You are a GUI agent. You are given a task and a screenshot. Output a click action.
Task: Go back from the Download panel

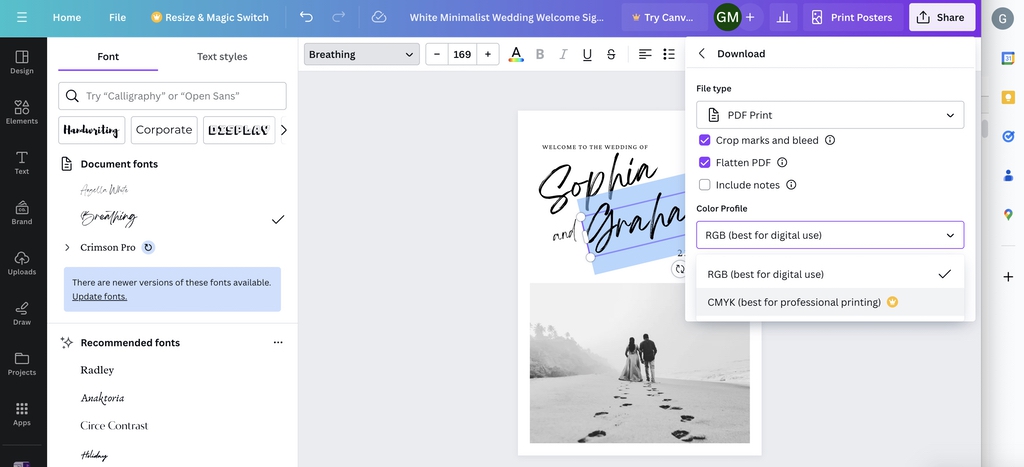click(702, 54)
